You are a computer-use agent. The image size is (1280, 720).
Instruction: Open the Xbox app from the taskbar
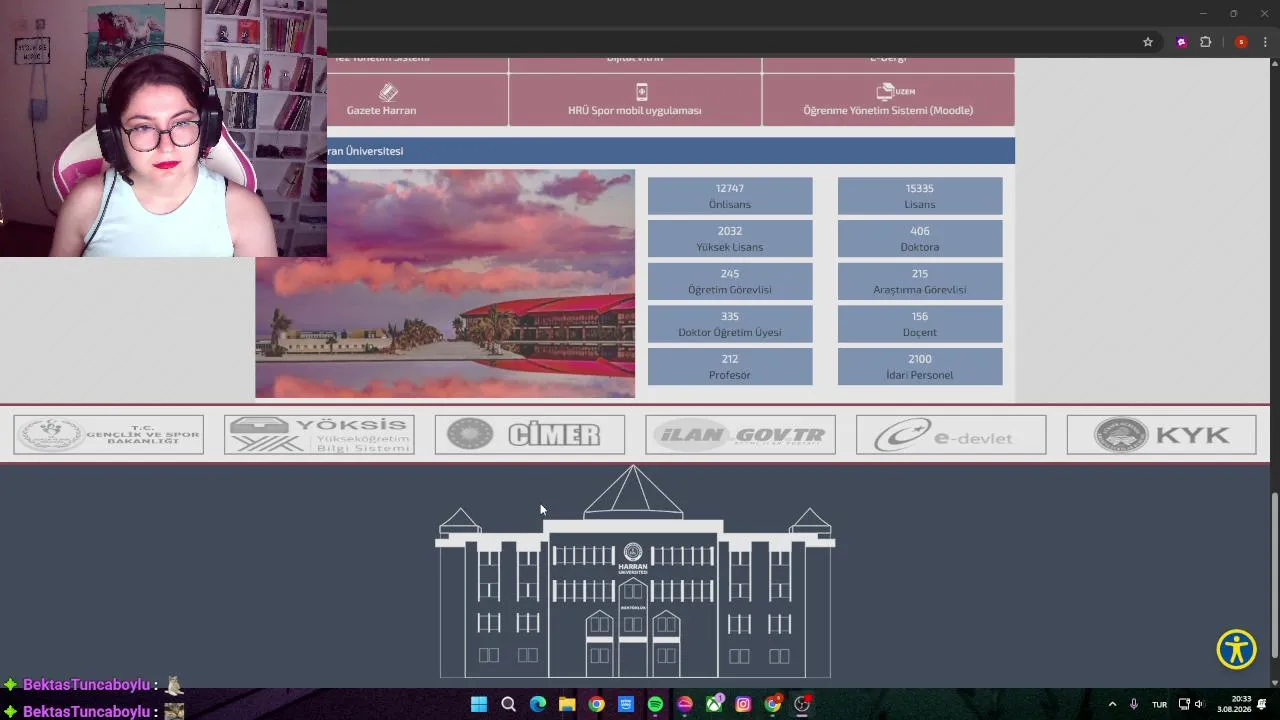pos(714,704)
